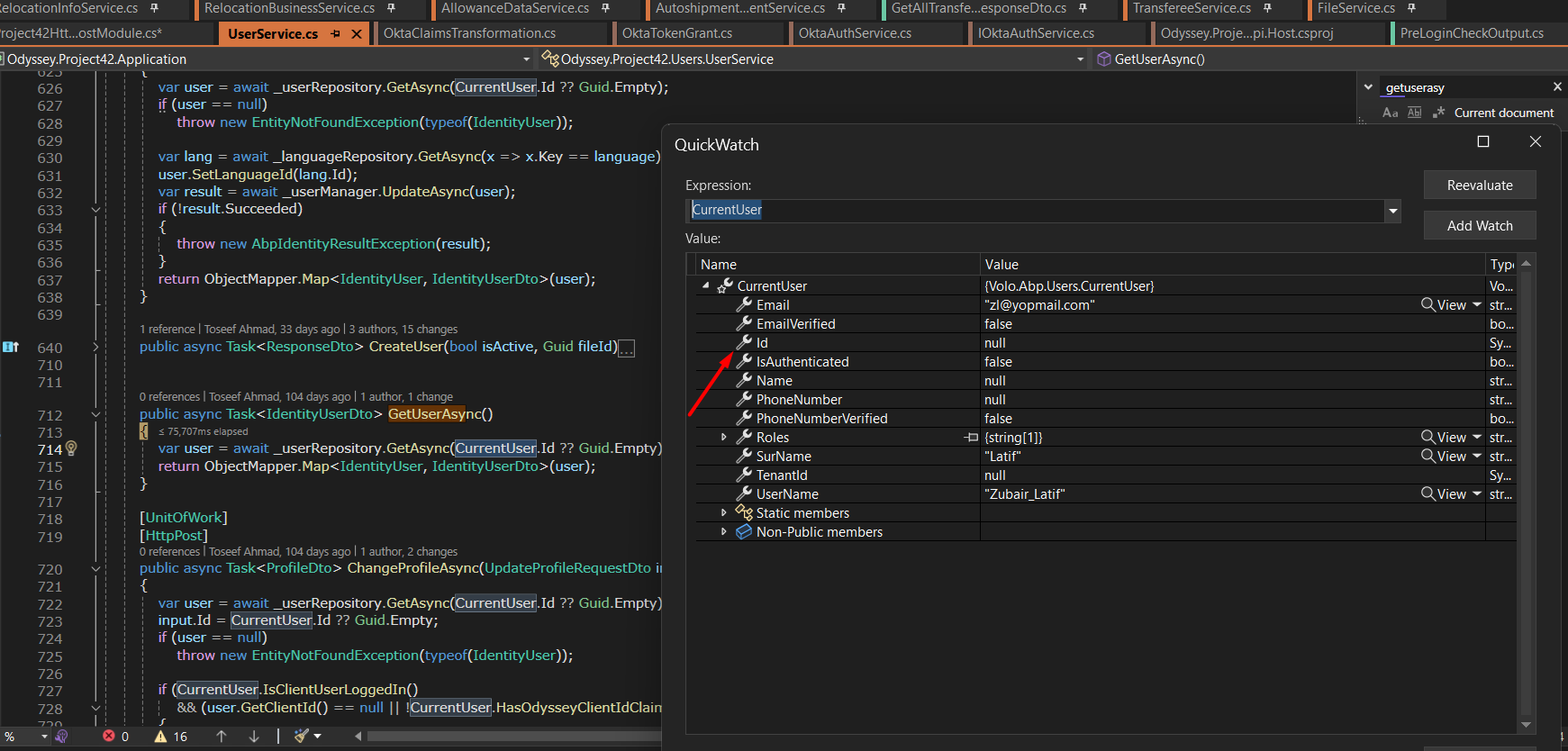Click the pin icon on UserService.cs tab
Image resolution: width=1568 pixels, height=751 pixels.
(336, 33)
